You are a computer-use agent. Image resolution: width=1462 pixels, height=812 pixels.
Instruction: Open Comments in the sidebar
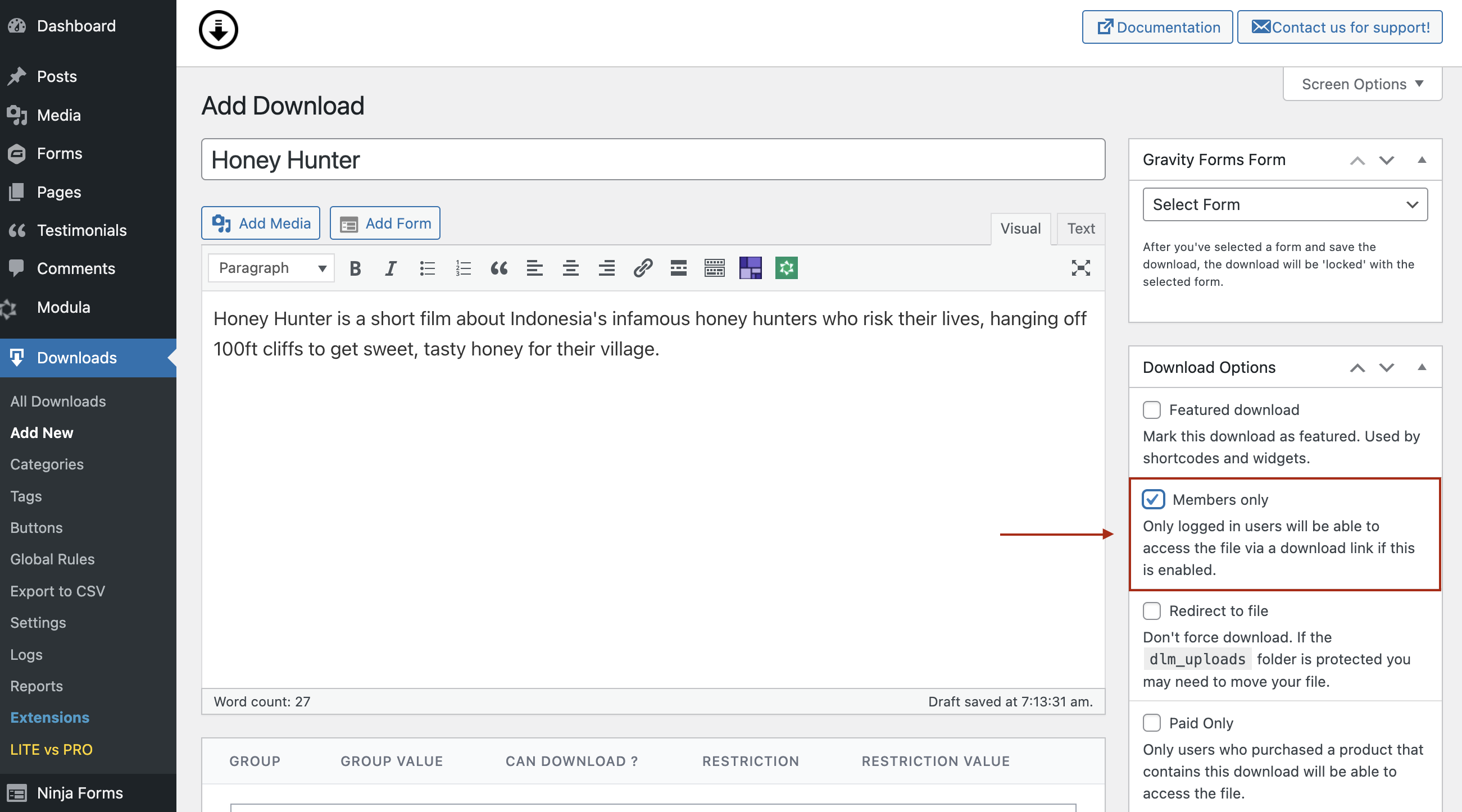(x=88, y=268)
